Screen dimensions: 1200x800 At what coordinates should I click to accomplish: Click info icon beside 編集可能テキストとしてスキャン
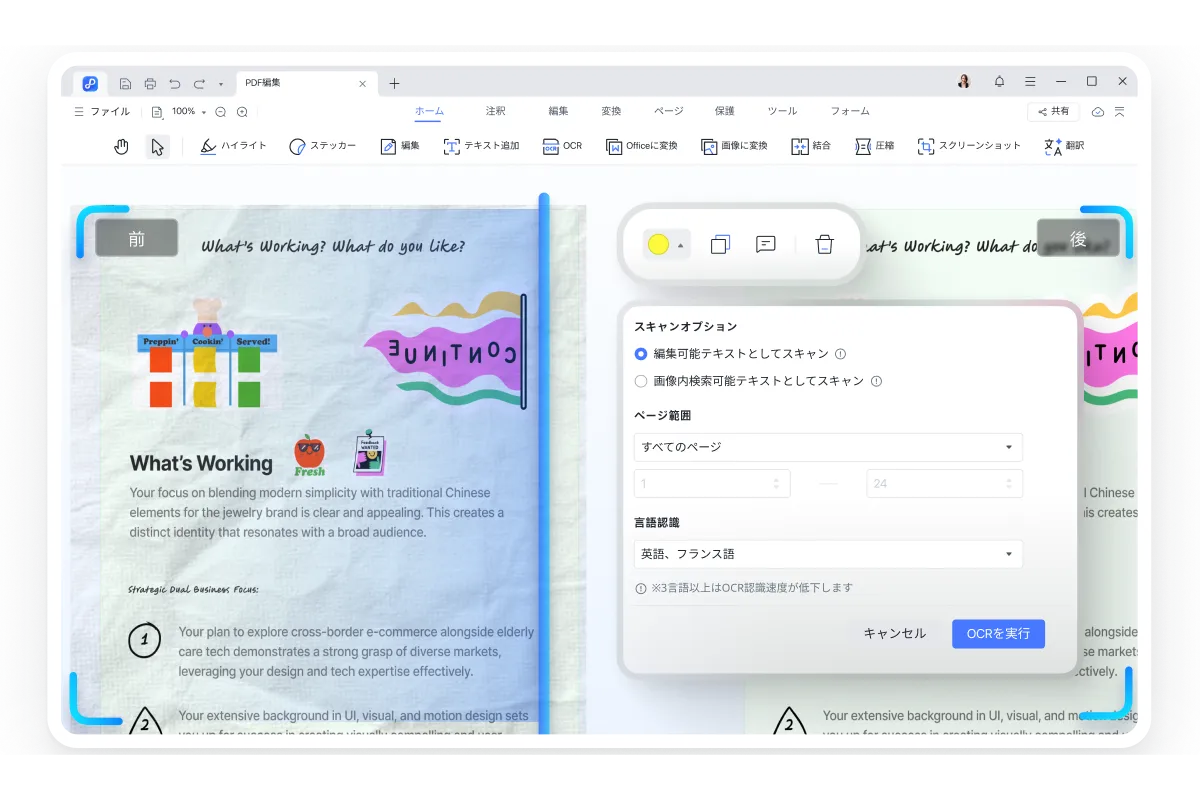[x=841, y=354]
